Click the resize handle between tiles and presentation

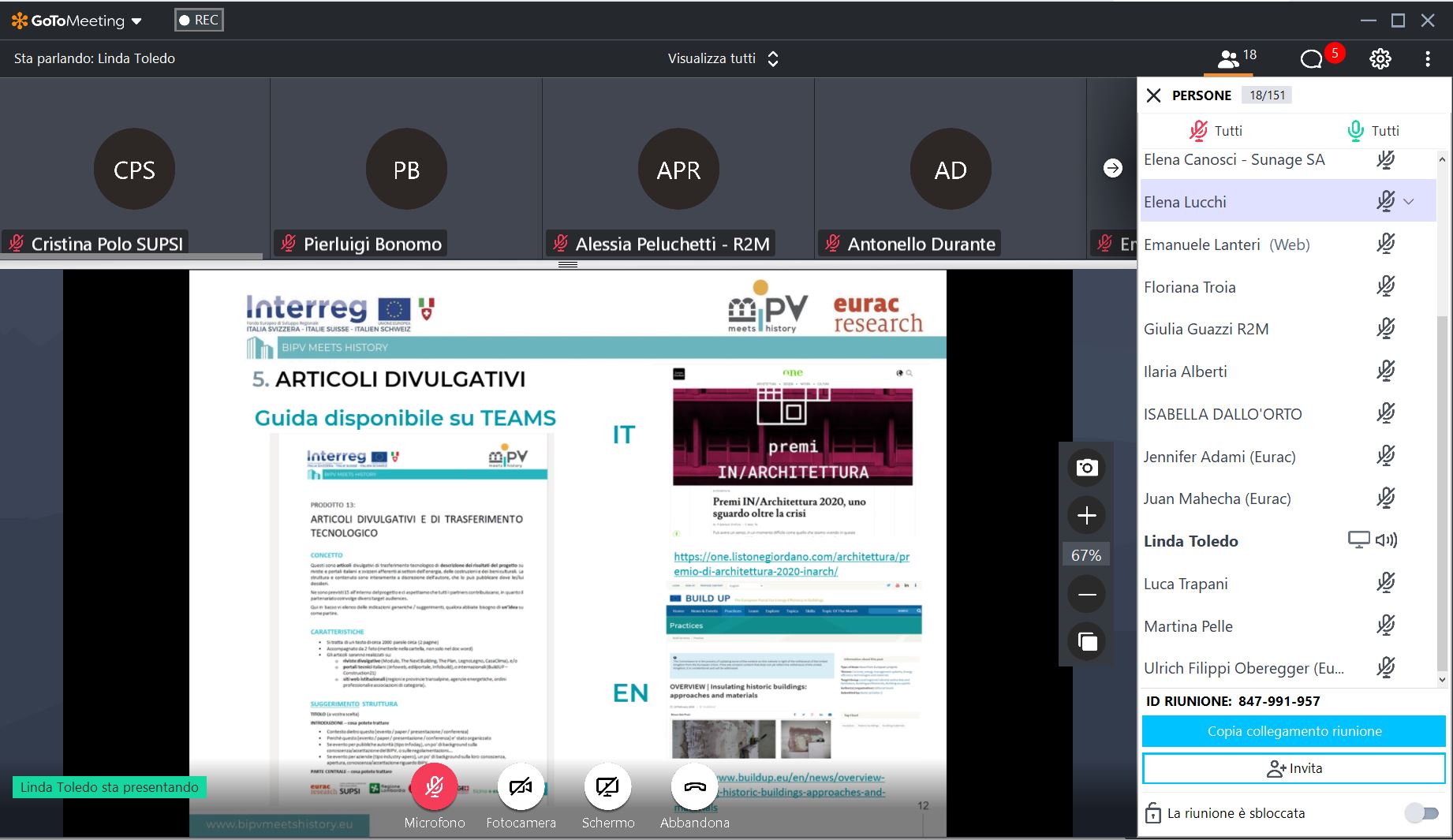[568, 265]
